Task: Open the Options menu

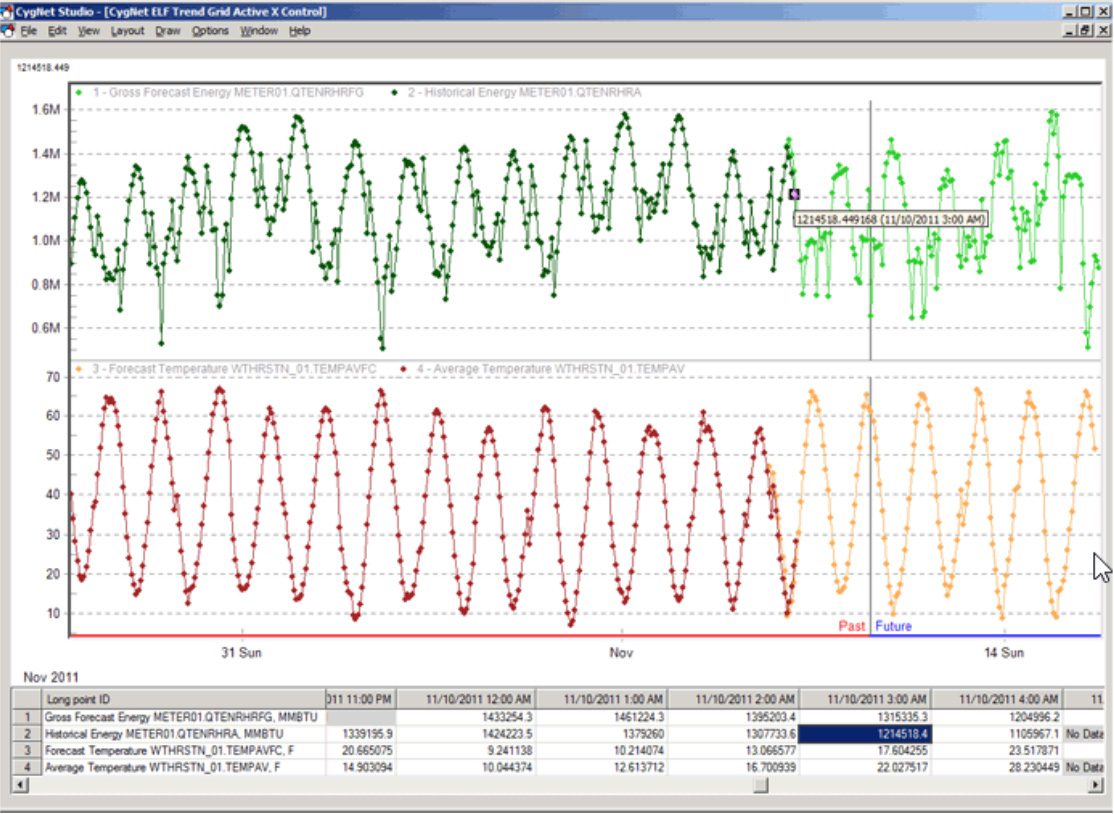Action: click(210, 31)
